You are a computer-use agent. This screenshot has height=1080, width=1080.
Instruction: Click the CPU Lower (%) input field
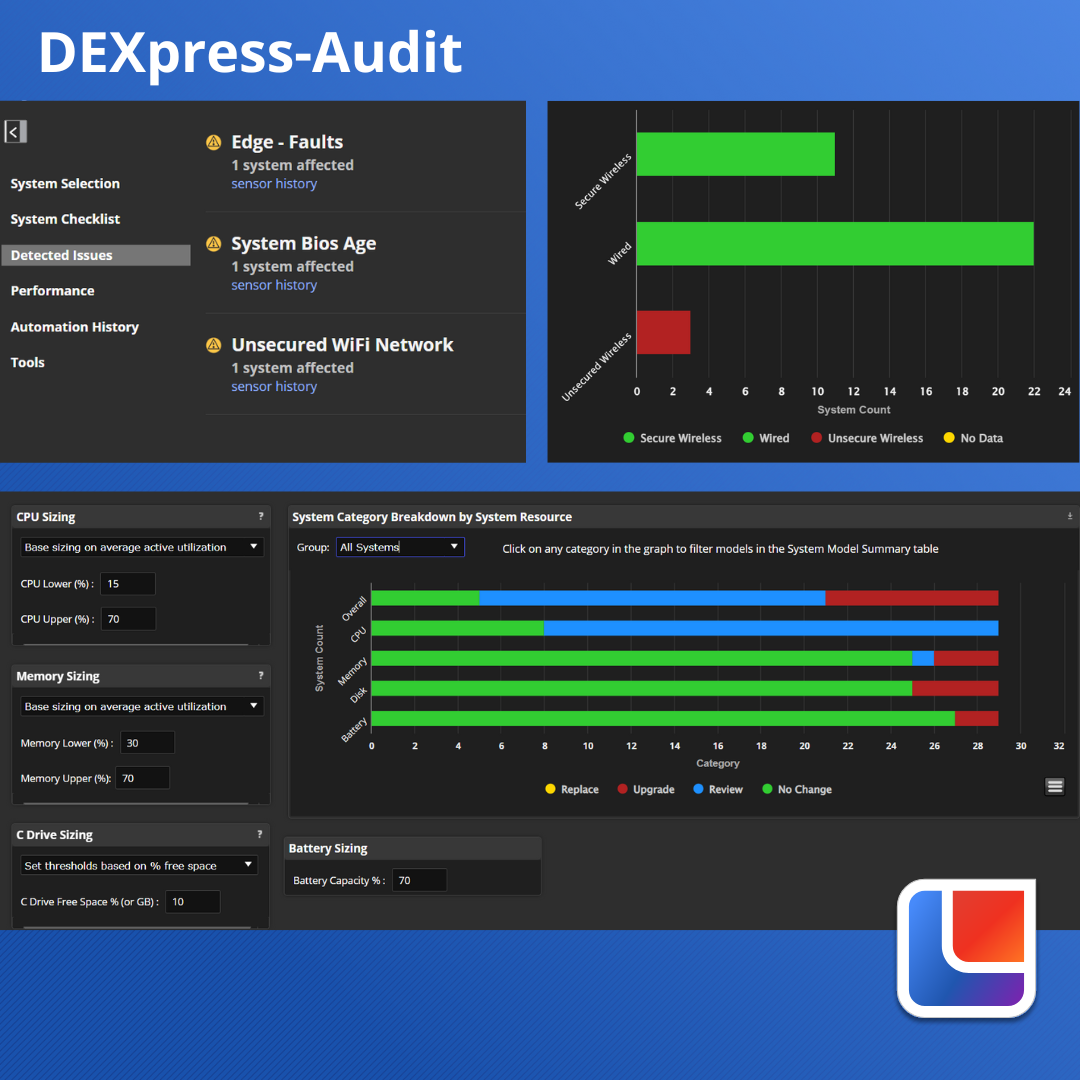(128, 583)
